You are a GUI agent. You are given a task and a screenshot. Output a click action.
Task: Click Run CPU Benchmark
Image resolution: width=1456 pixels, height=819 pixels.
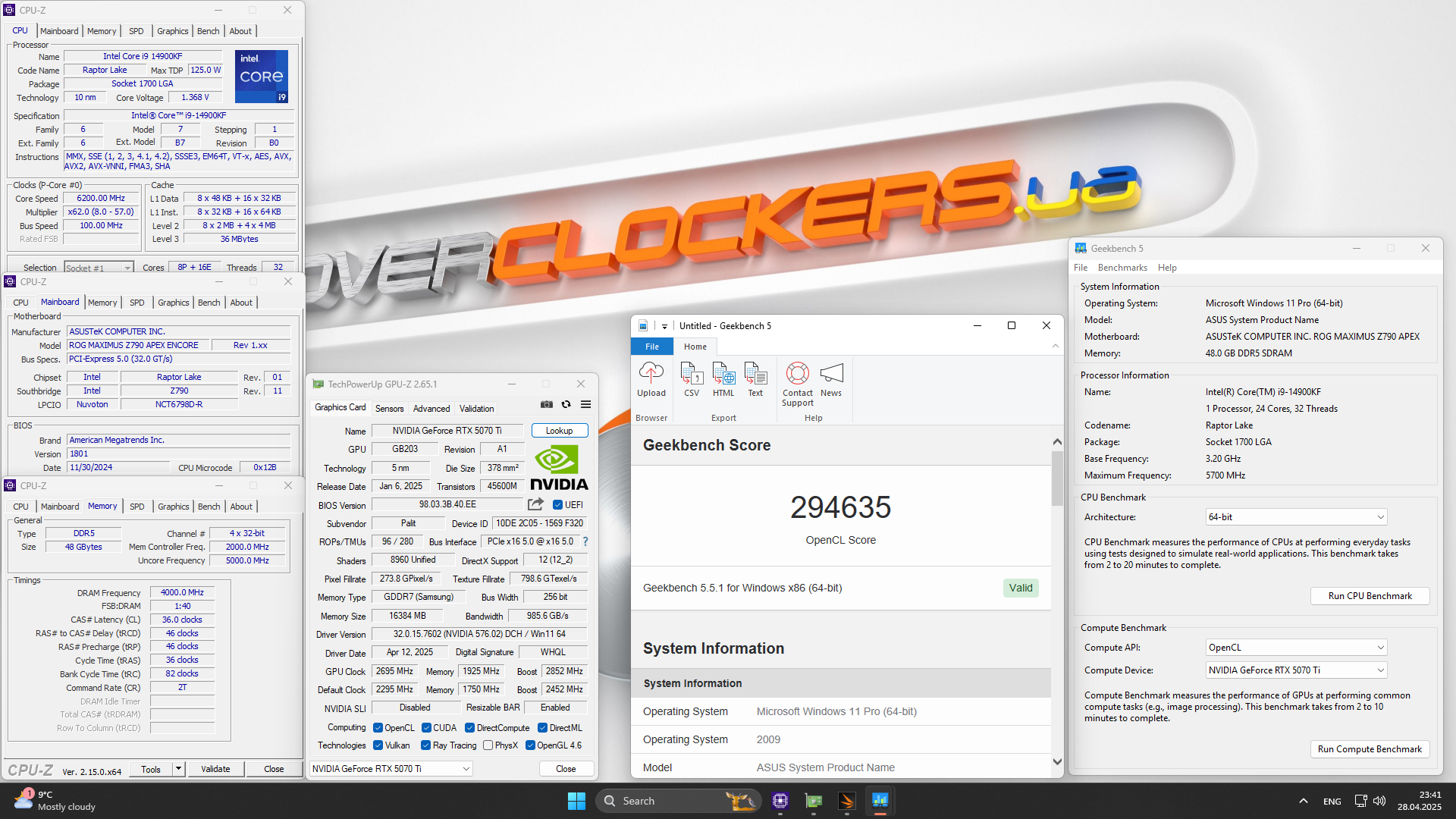point(1370,596)
